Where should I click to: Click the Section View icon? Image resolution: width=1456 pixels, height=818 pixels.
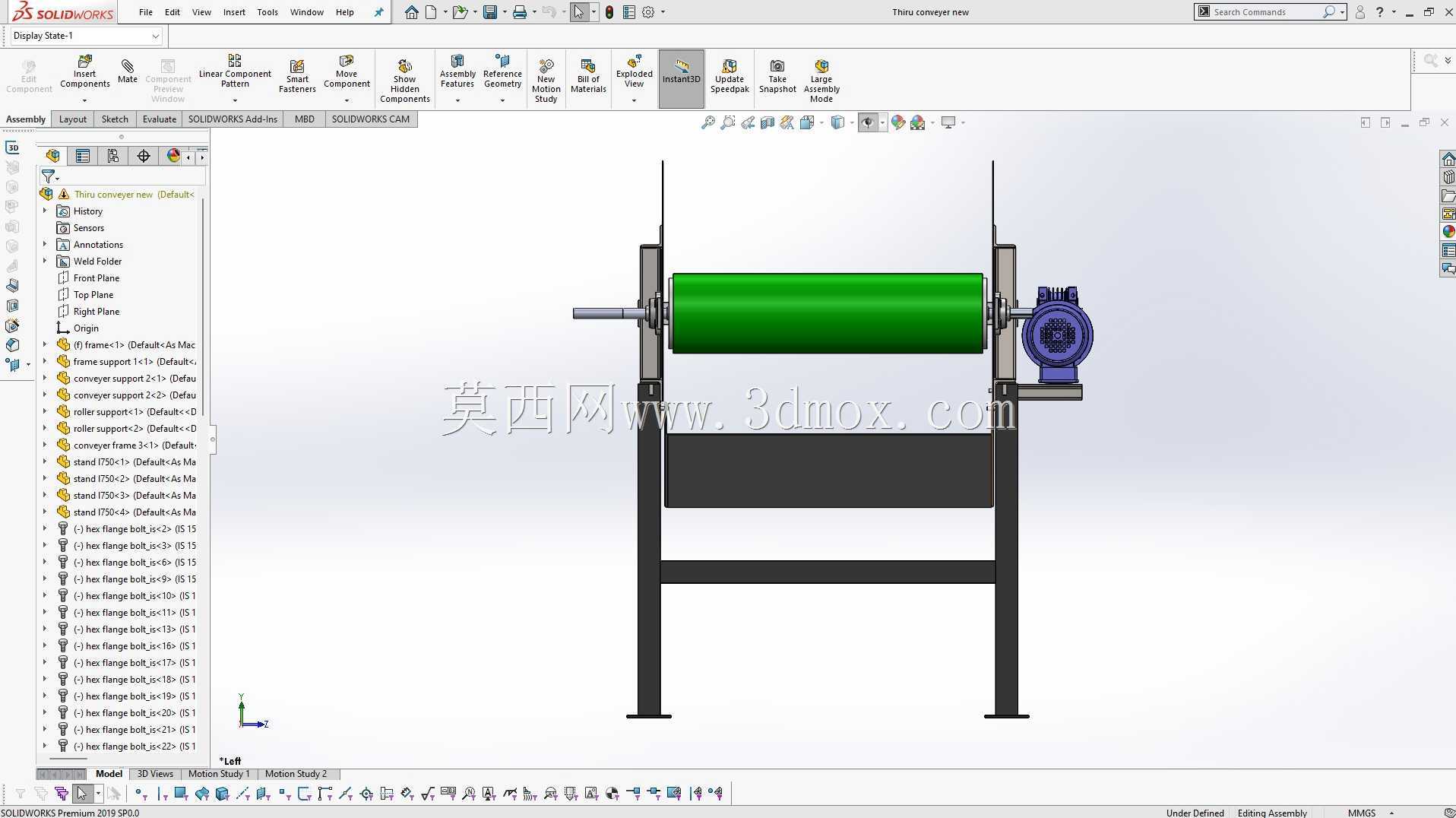click(768, 122)
